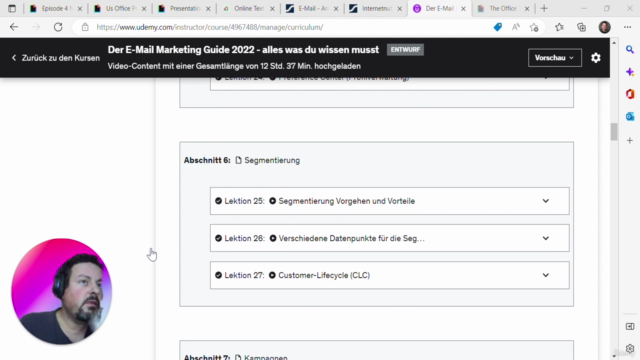Open the Collections icon
The image size is (640, 360).
click(x=582, y=27)
